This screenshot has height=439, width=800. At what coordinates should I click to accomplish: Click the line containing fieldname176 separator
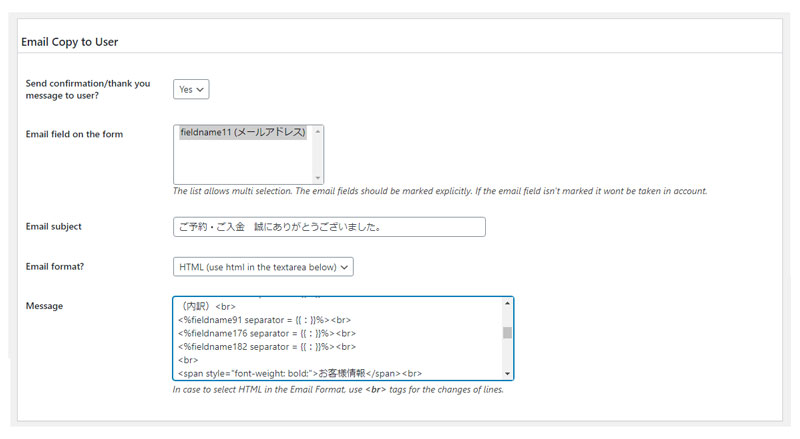267,333
